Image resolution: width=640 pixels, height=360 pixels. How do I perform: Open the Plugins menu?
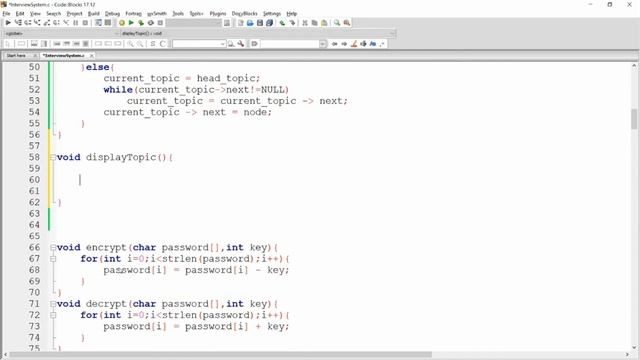[218, 13]
